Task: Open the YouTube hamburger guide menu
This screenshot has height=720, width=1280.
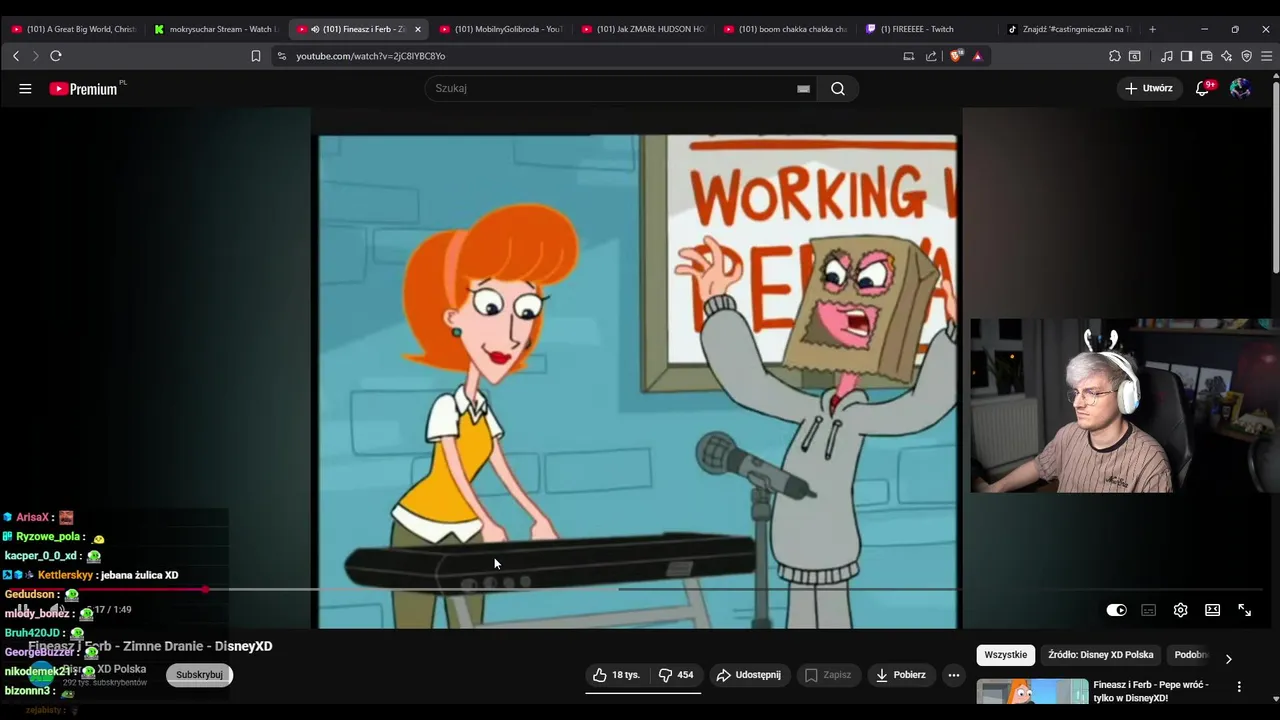Action: 25,88
